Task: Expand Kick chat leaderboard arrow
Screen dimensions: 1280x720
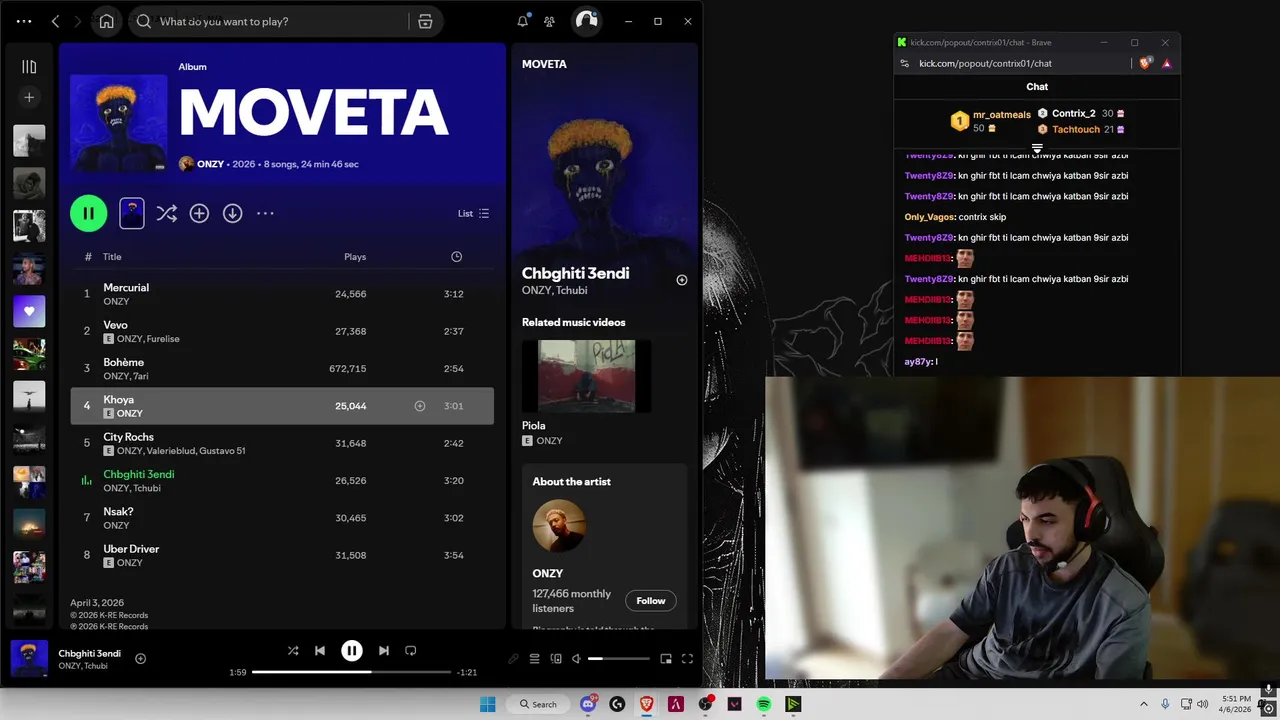Action: pos(1037,148)
